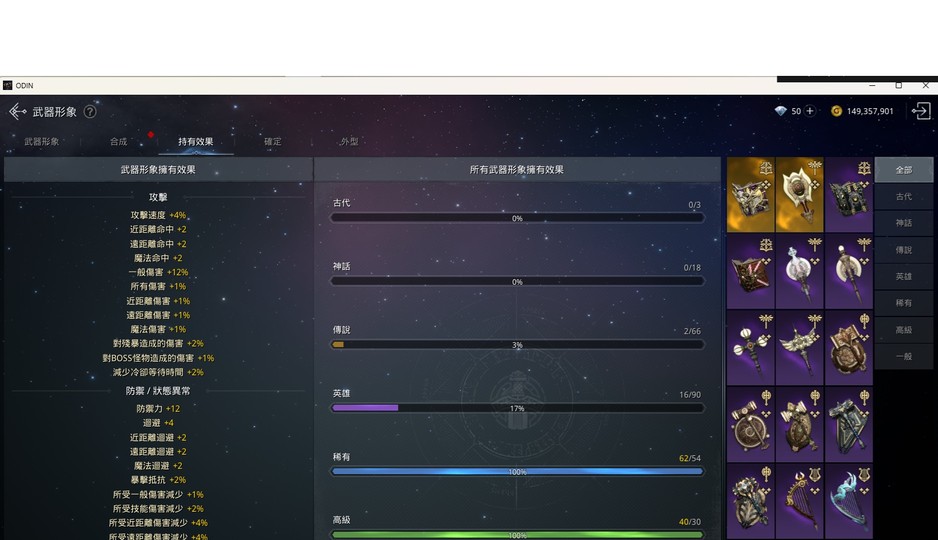Filter skins by 全部 category
The image size is (938, 540).
click(903, 170)
